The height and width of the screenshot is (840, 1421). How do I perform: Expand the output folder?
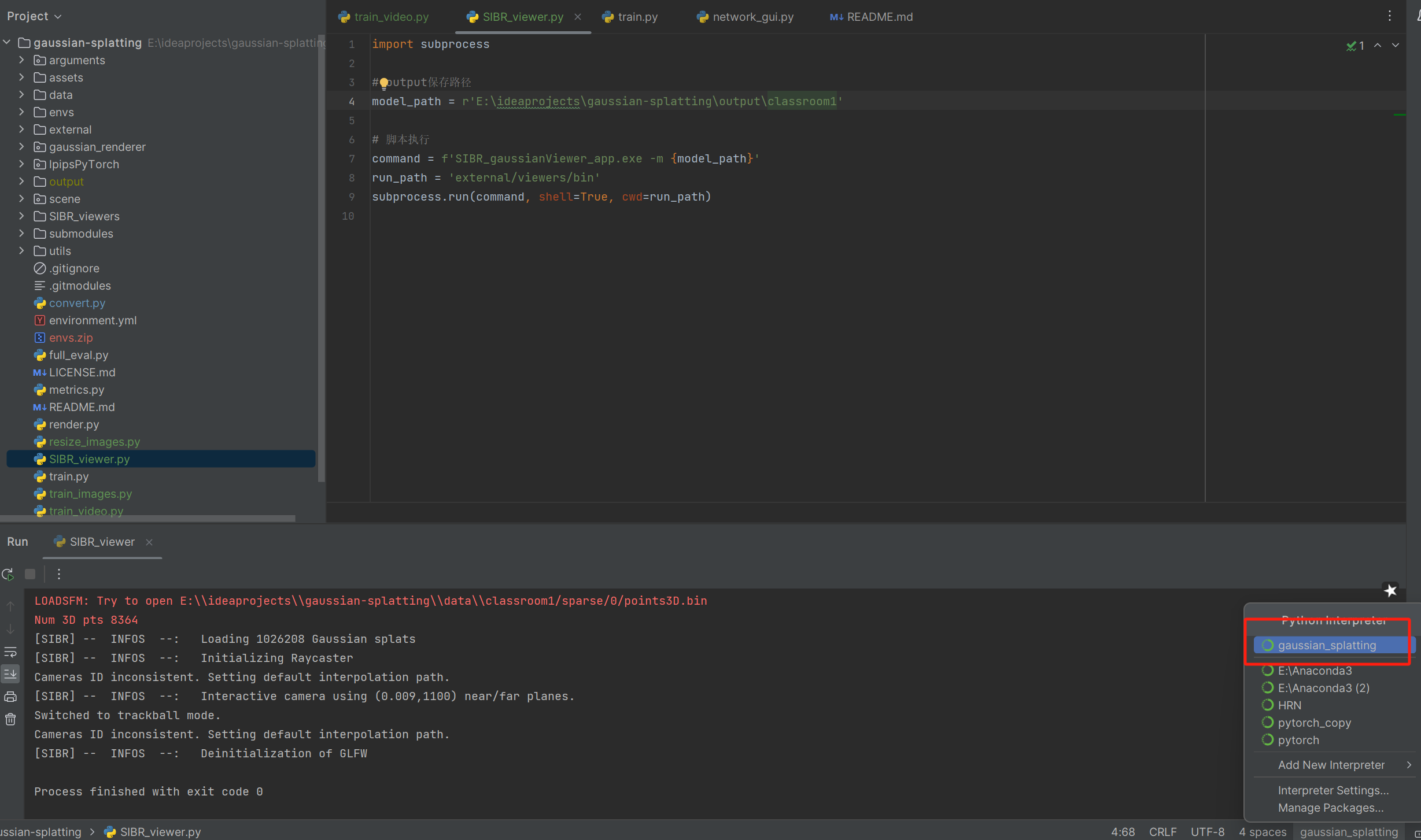(21, 182)
